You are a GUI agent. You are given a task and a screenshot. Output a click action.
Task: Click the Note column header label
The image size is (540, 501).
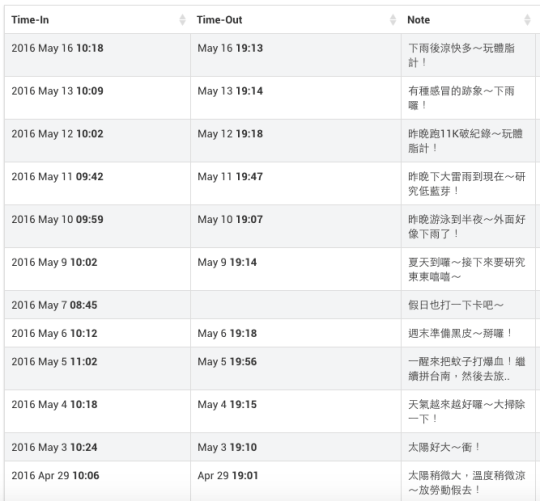click(418, 20)
